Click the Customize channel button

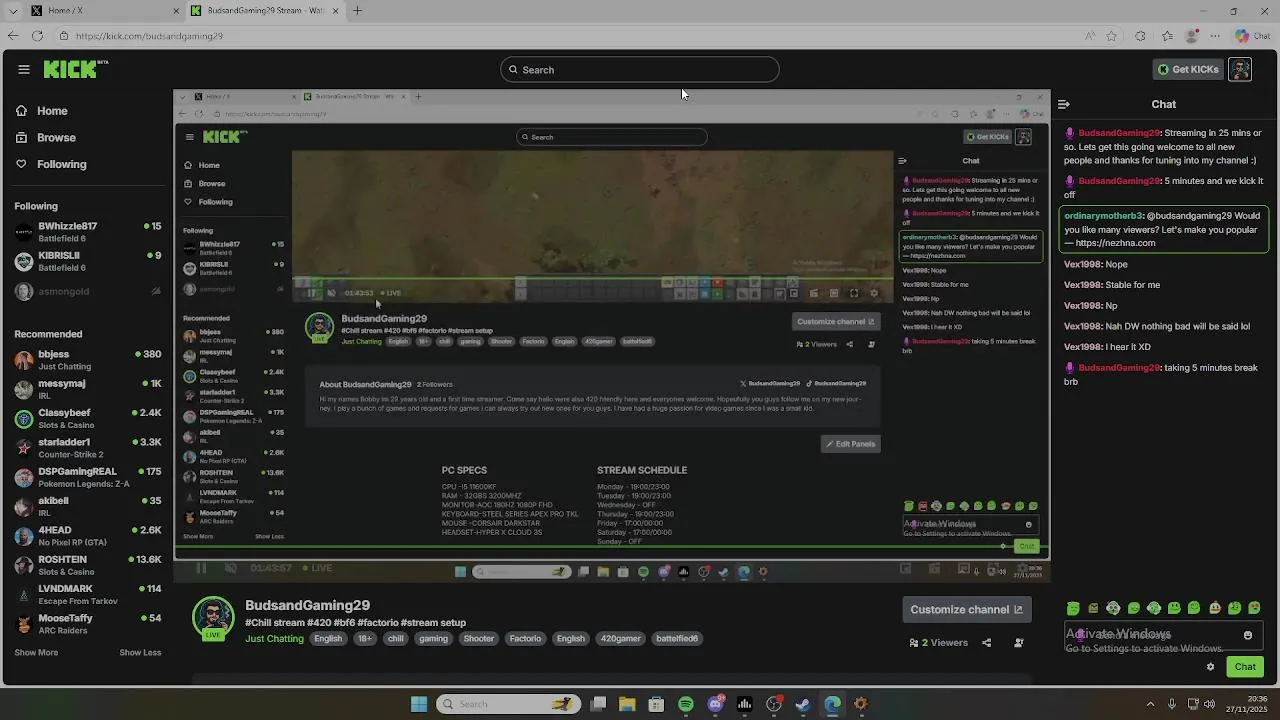(x=966, y=609)
